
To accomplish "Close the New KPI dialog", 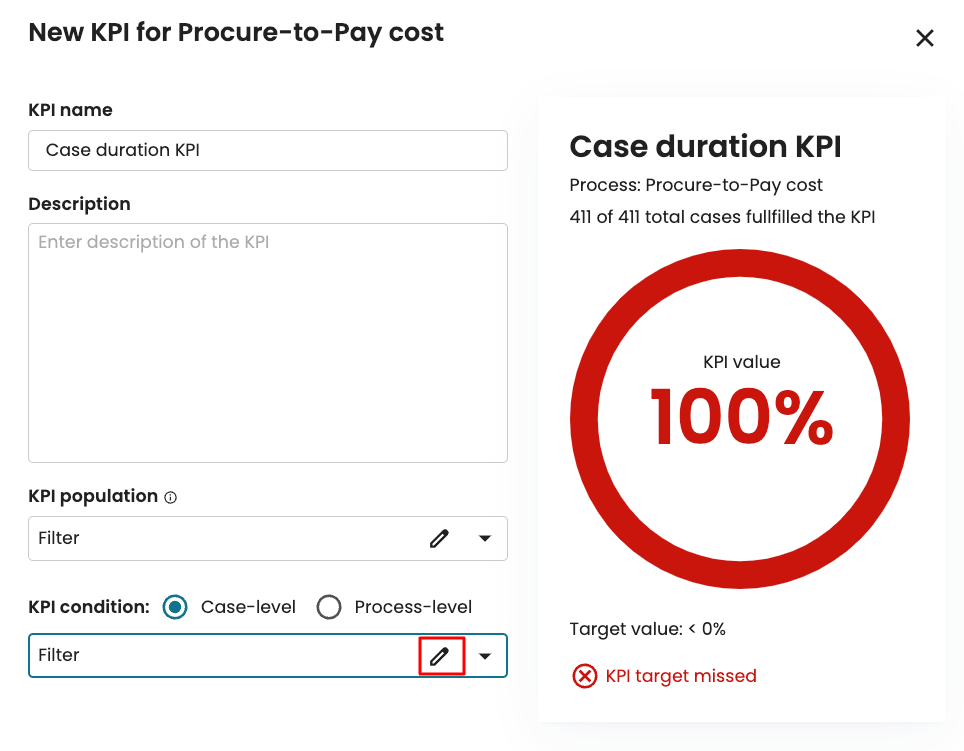I will 925,38.
